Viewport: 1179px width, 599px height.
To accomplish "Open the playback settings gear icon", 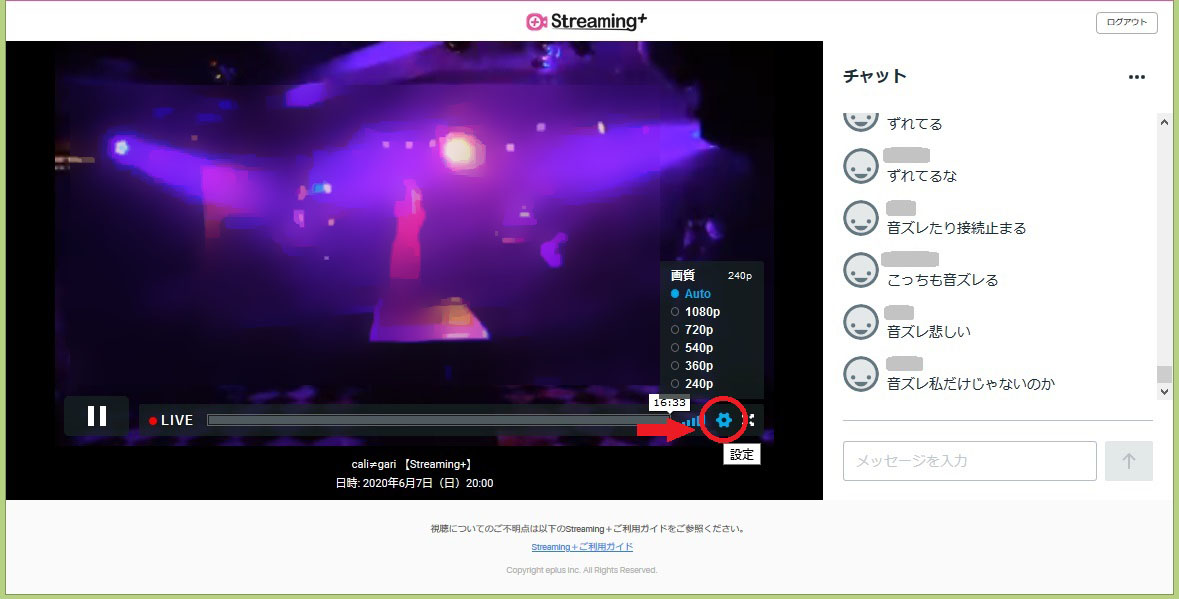I will click(x=724, y=421).
